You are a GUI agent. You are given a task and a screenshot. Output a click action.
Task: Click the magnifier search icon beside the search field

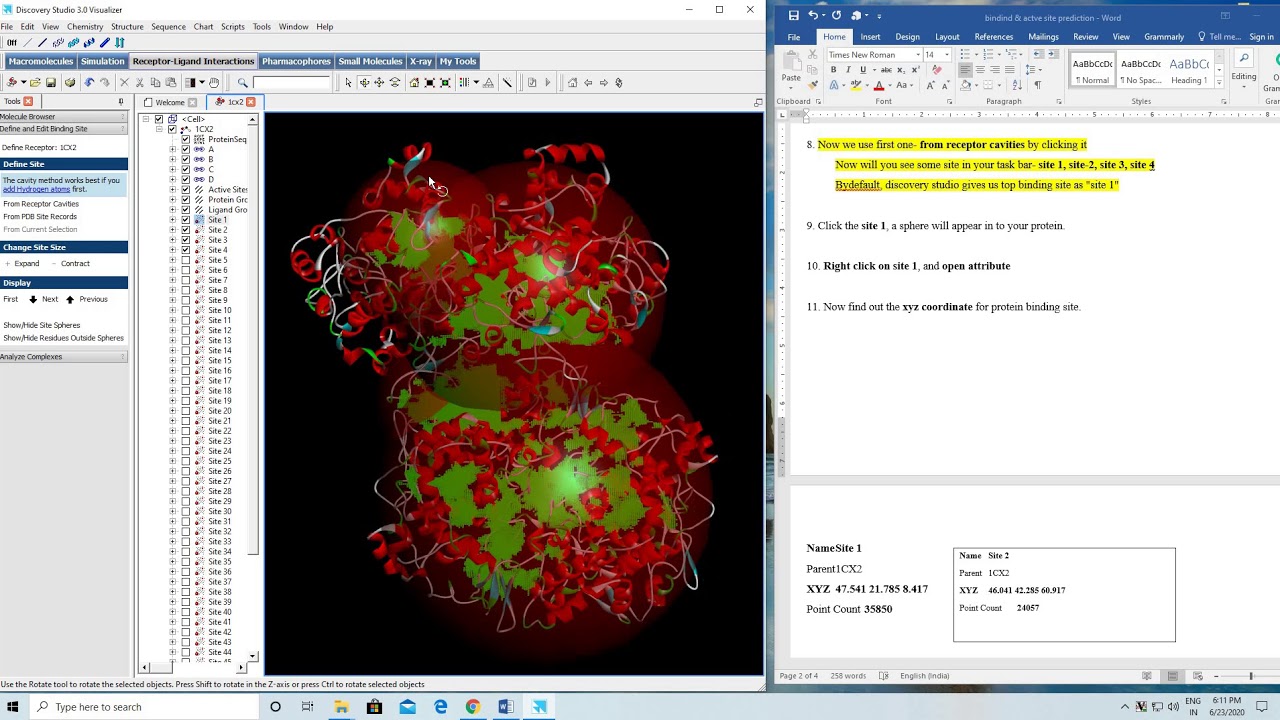[242, 83]
